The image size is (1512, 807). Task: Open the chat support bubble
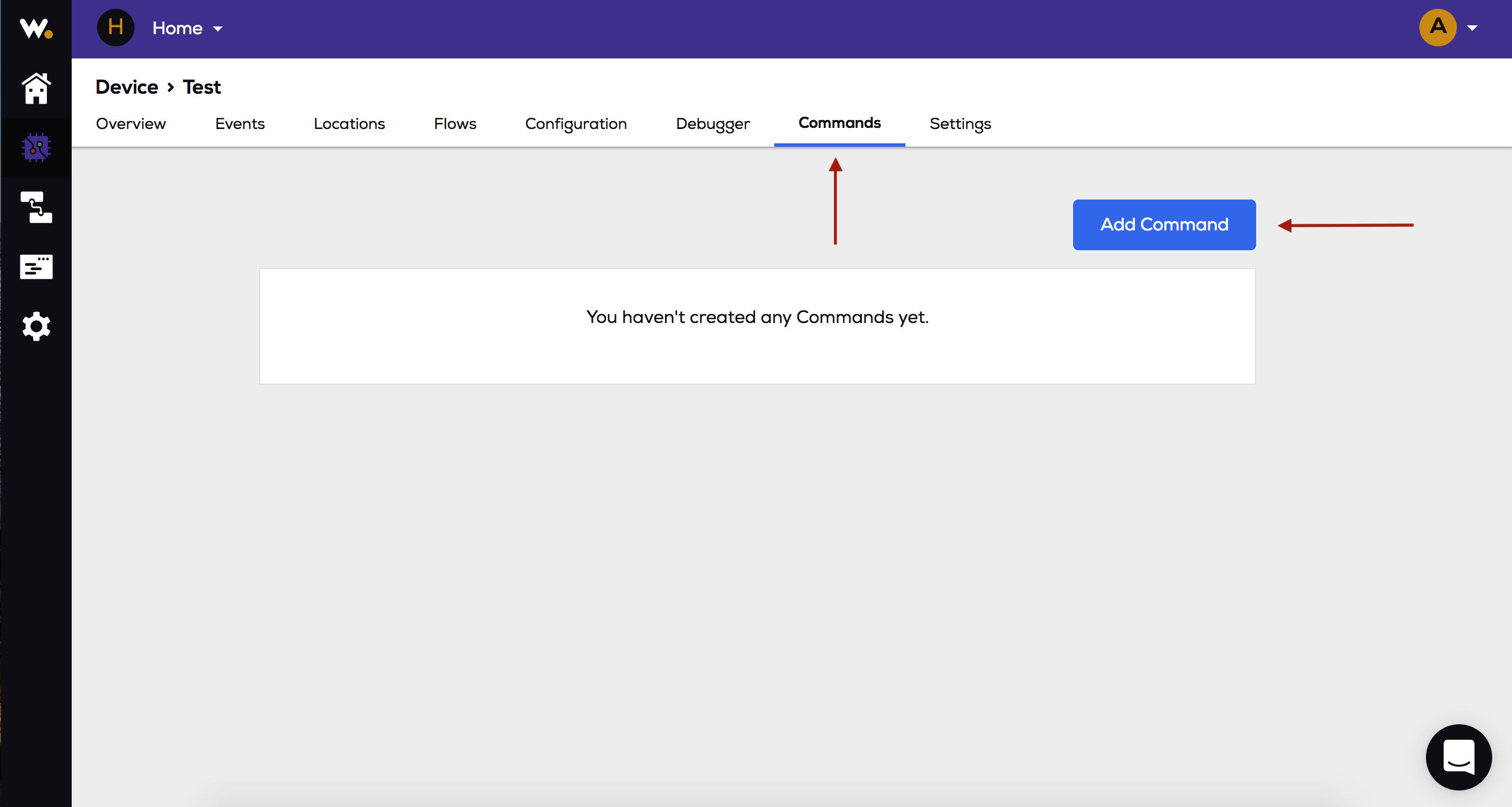(x=1458, y=757)
